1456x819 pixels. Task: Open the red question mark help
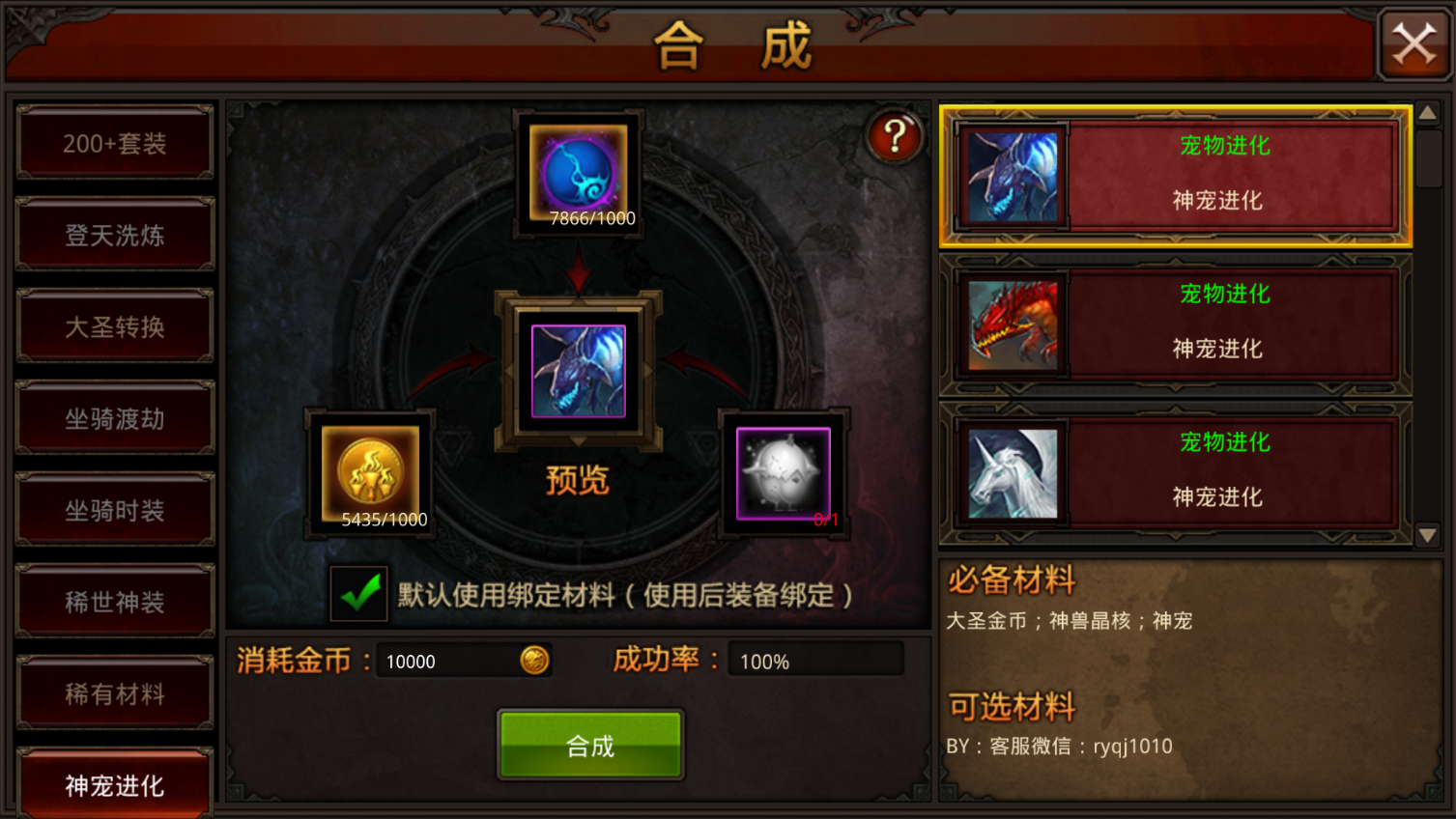coord(895,136)
